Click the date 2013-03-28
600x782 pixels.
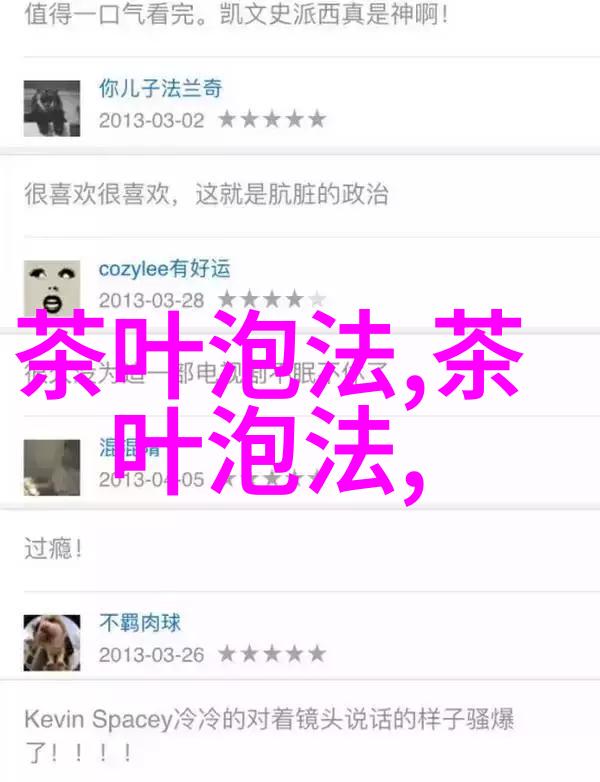pos(152,301)
